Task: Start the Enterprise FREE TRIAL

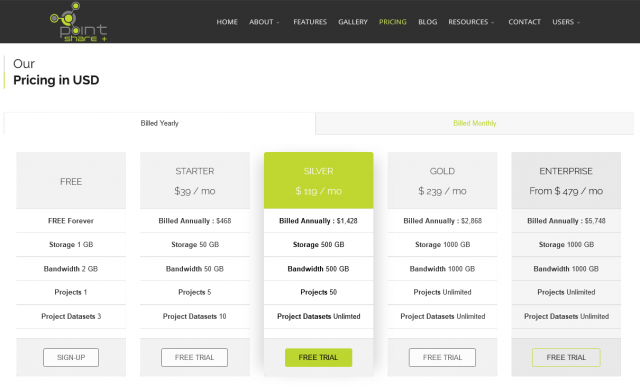Action: click(x=566, y=357)
